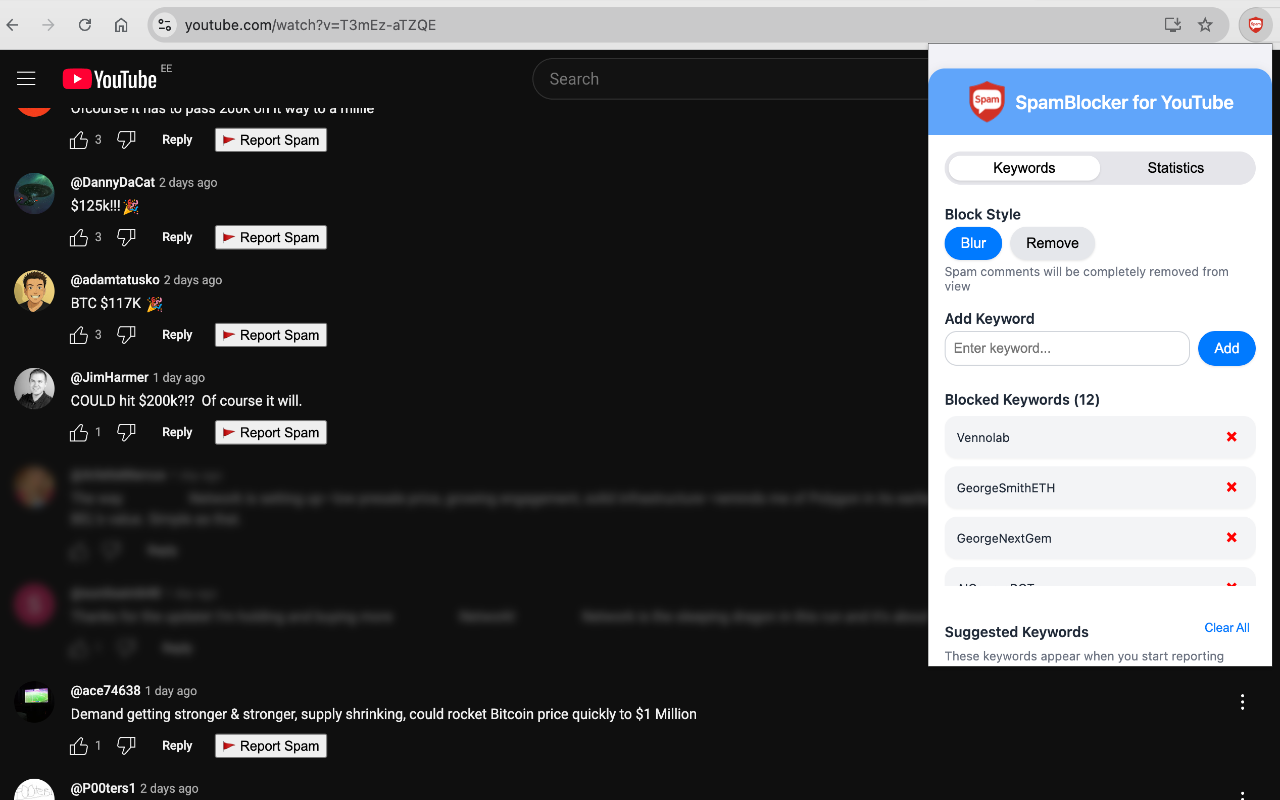
Task: Click the 'Blocked Keywords (12)' heading
Action: tap(1022, 400)
